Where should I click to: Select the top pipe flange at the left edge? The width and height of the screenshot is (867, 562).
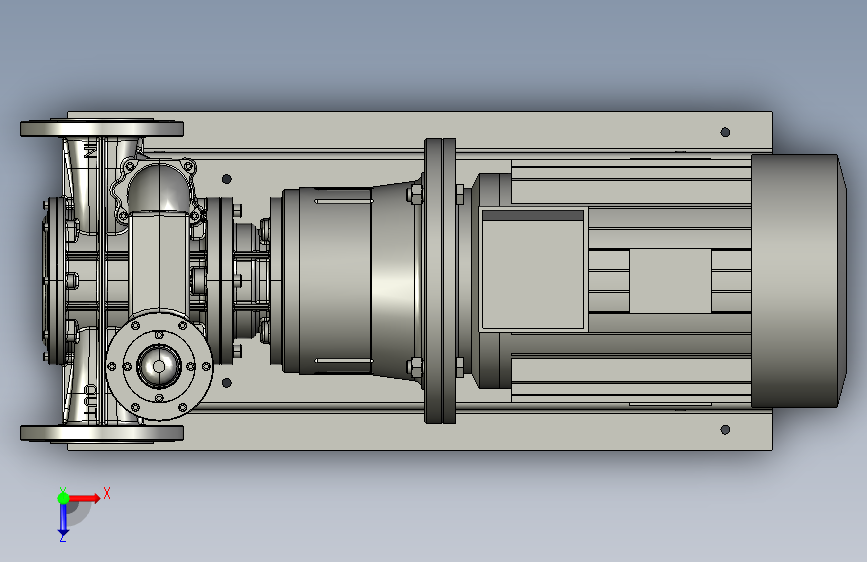[x=102, y=129]
